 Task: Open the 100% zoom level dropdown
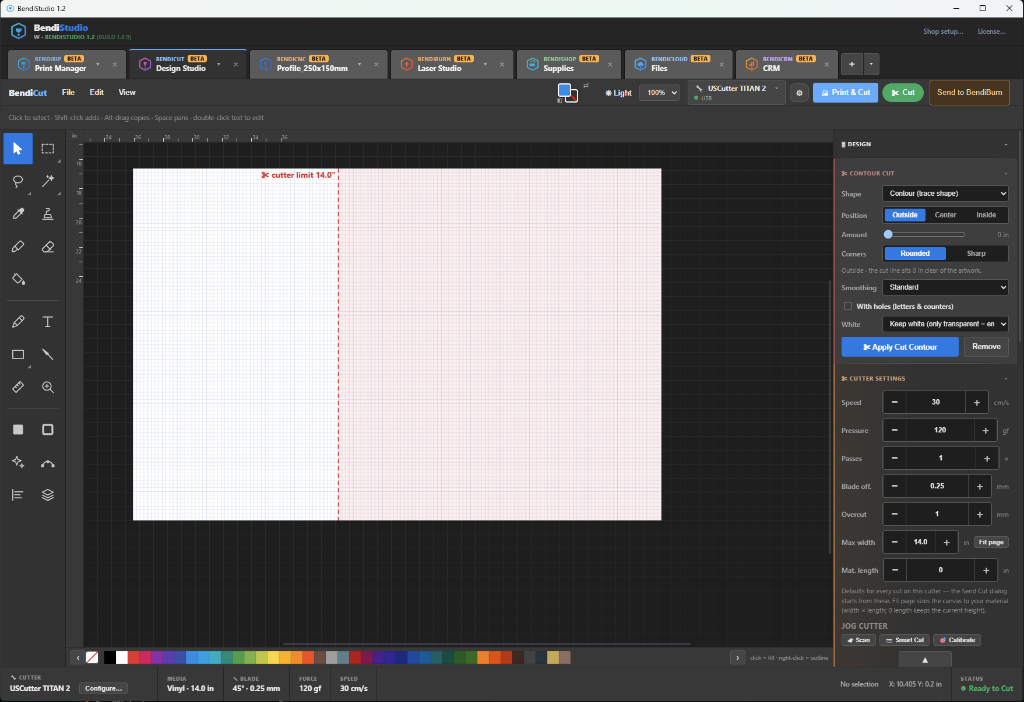(x=659, y=93)
